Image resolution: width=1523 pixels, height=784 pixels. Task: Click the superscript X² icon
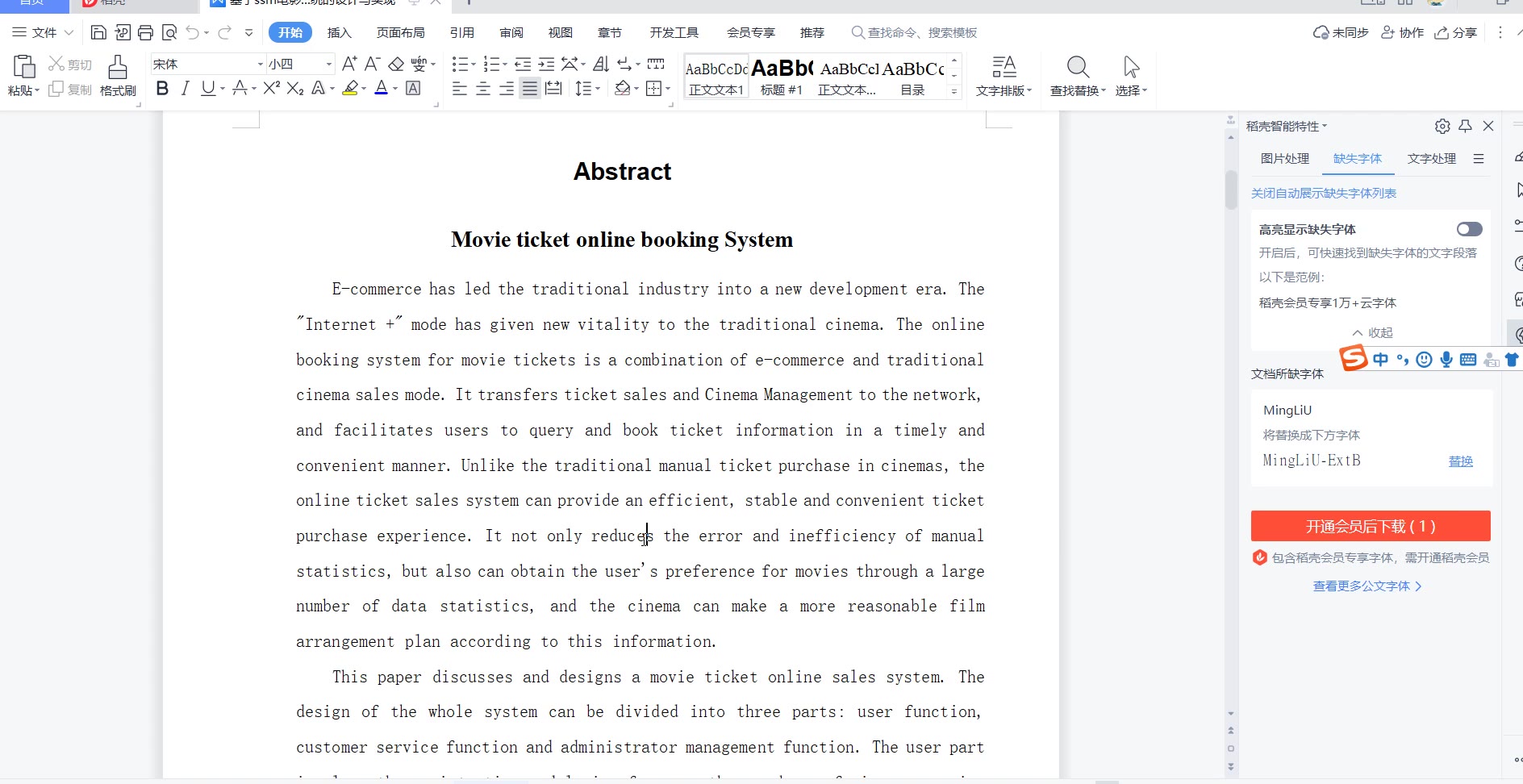(272, 89)
